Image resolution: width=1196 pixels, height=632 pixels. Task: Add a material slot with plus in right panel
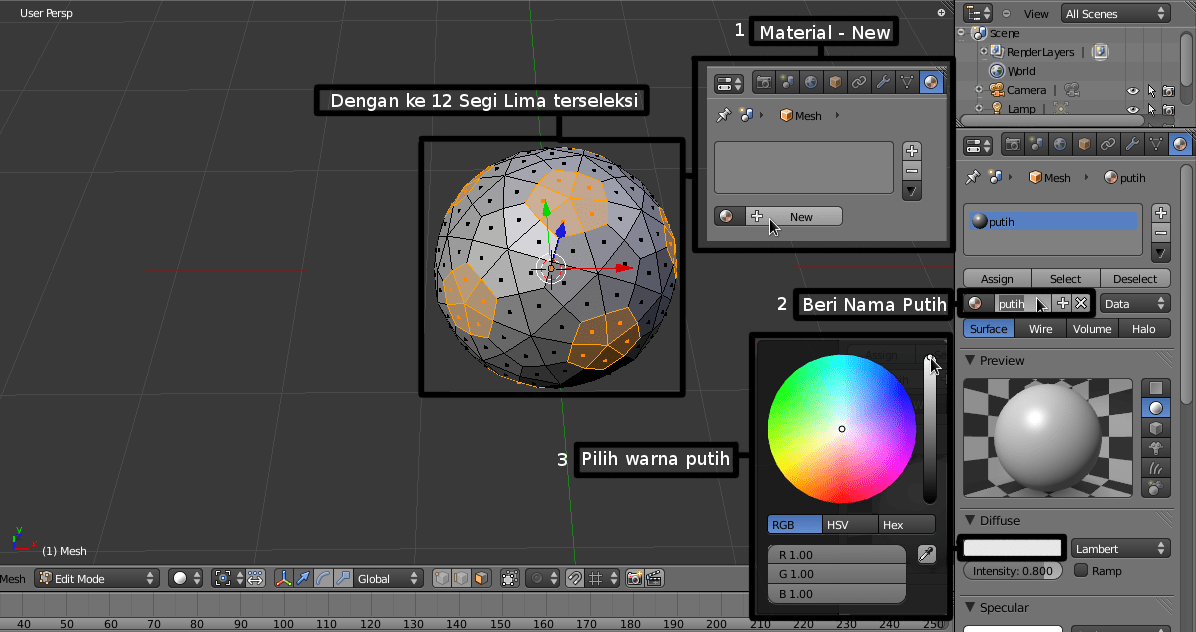tap(1161, 213)
